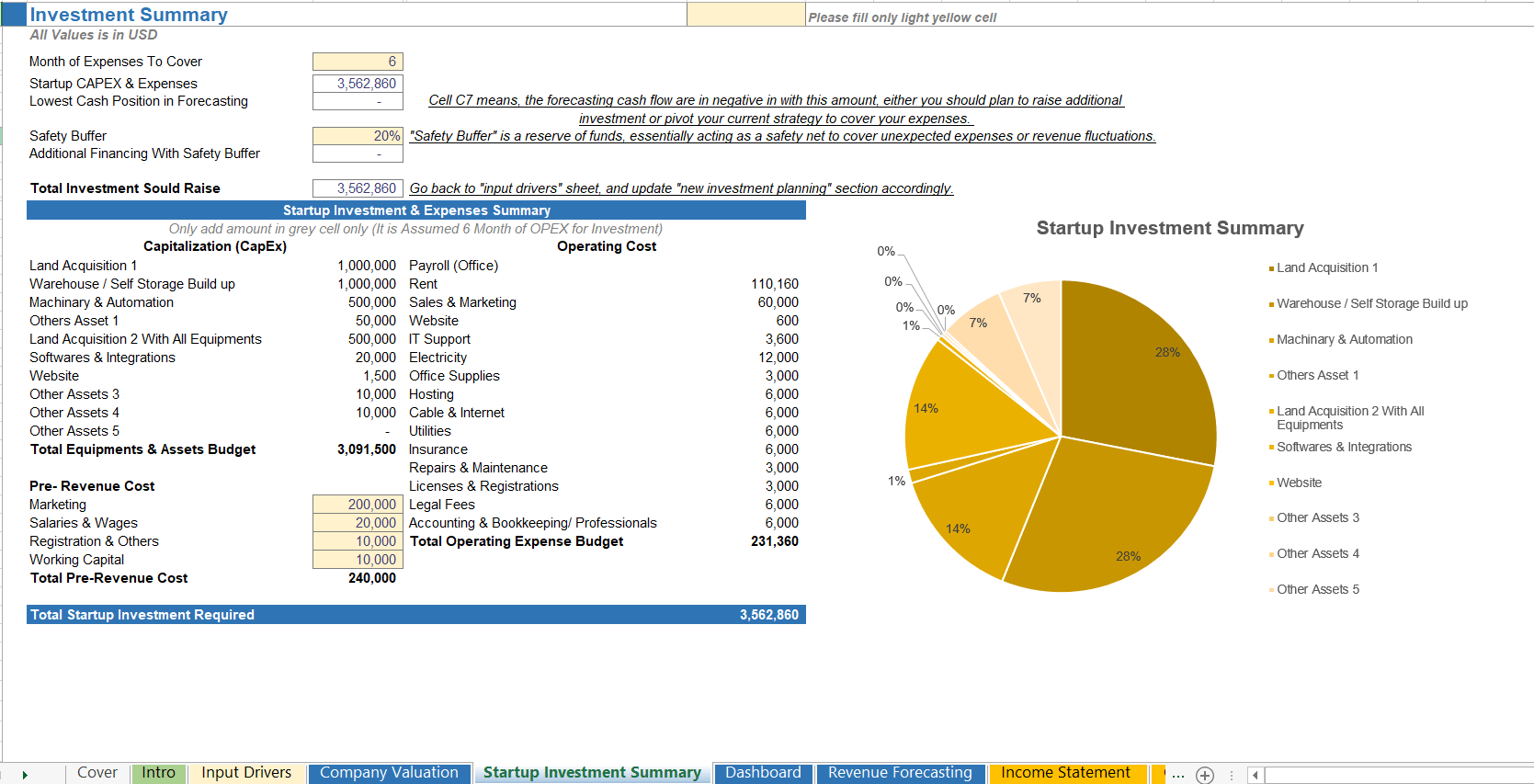Click the Working Capital 10,000 cell
Screen dimensions: 1534x784
tap(358, 560)
